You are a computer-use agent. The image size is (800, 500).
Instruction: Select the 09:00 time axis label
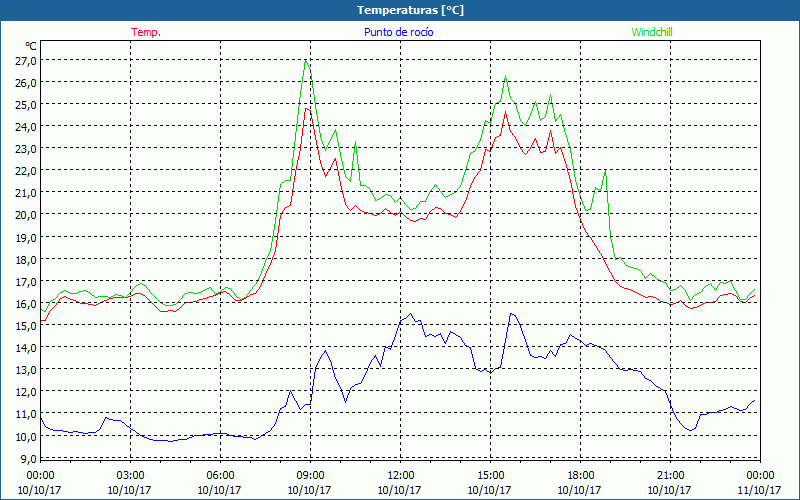[310, 475]
